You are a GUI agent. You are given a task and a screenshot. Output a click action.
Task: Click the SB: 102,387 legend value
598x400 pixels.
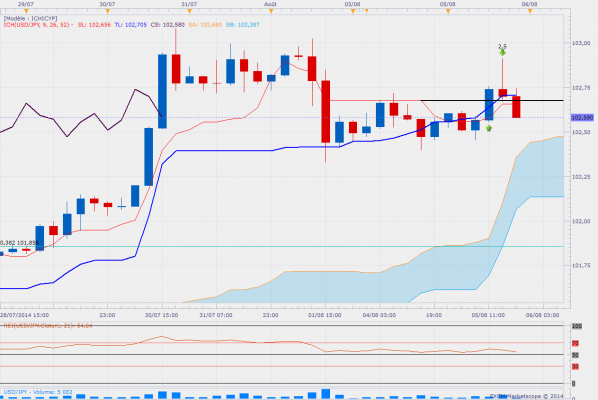click(x=243, y=25)
